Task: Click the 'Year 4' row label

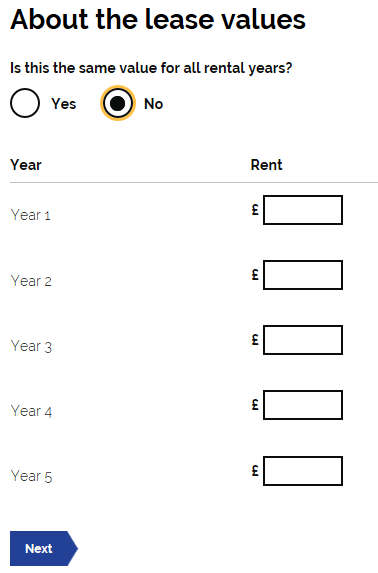Action: (x=31, y=411)
